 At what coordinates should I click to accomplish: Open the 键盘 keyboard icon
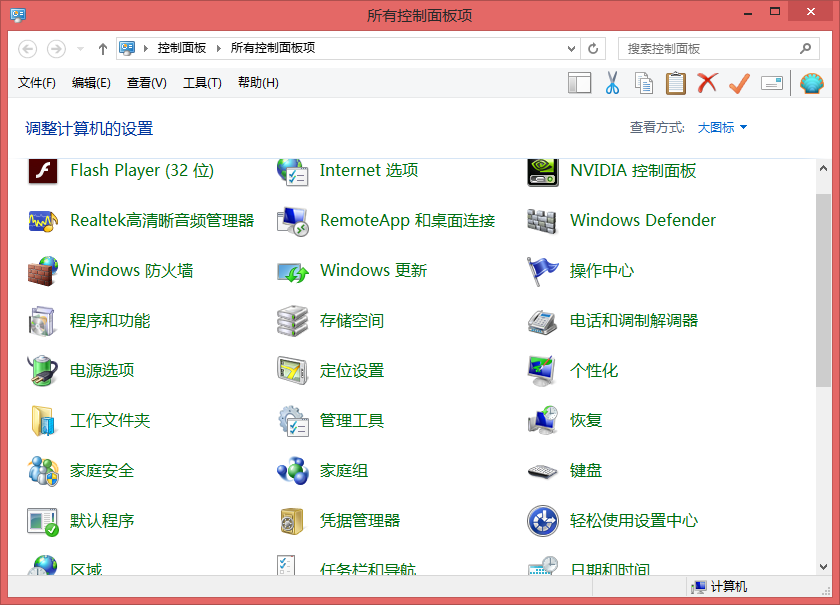click(542, 472)
